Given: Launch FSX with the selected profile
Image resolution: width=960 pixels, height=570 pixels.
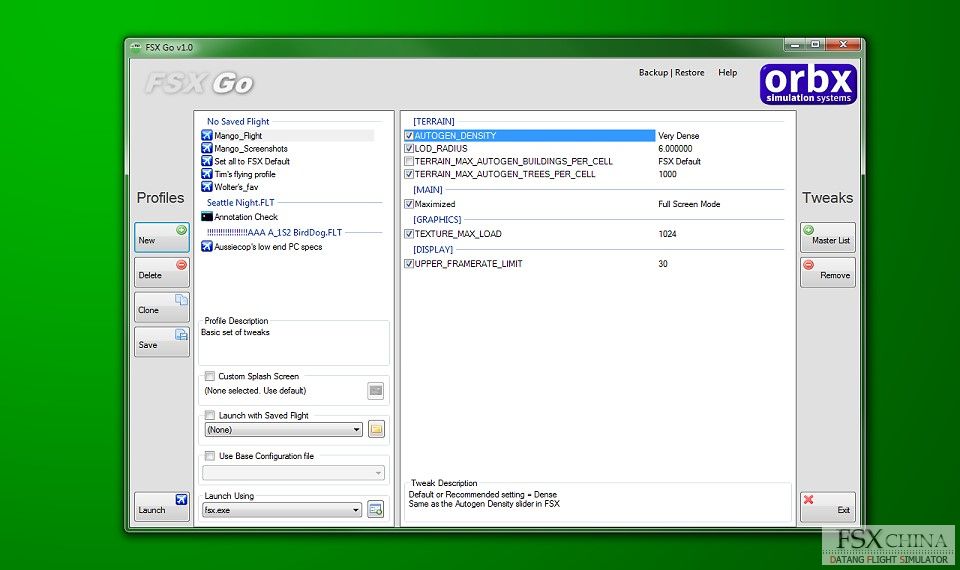Looking at the screenshot, I should (162, 507).
